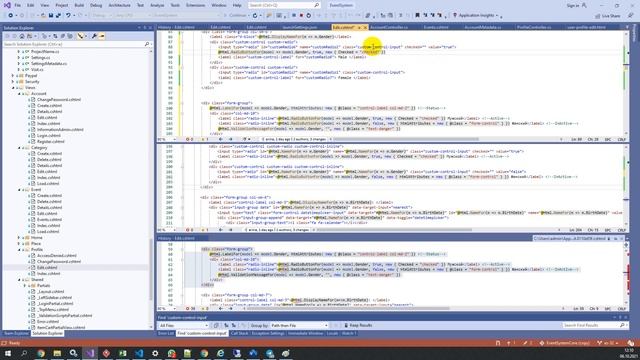This screenshot has height=360, width=640.
Task: Click the feedback icon beside Live Share
Action: (x=631, y=16)
